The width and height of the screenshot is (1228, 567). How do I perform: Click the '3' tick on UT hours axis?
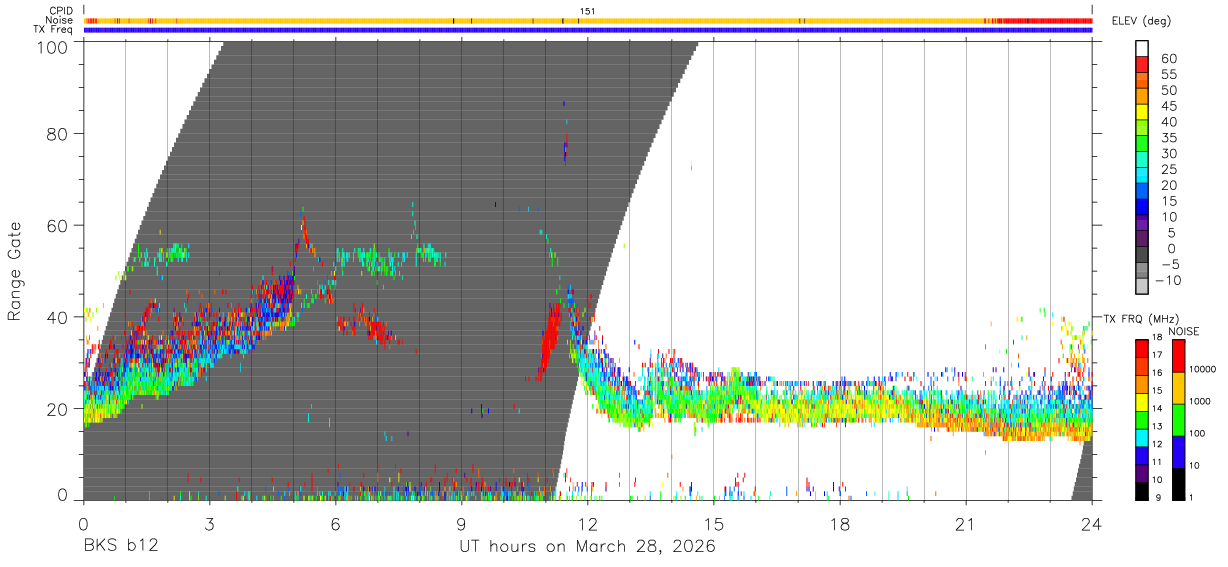click(x=209, y=523)
